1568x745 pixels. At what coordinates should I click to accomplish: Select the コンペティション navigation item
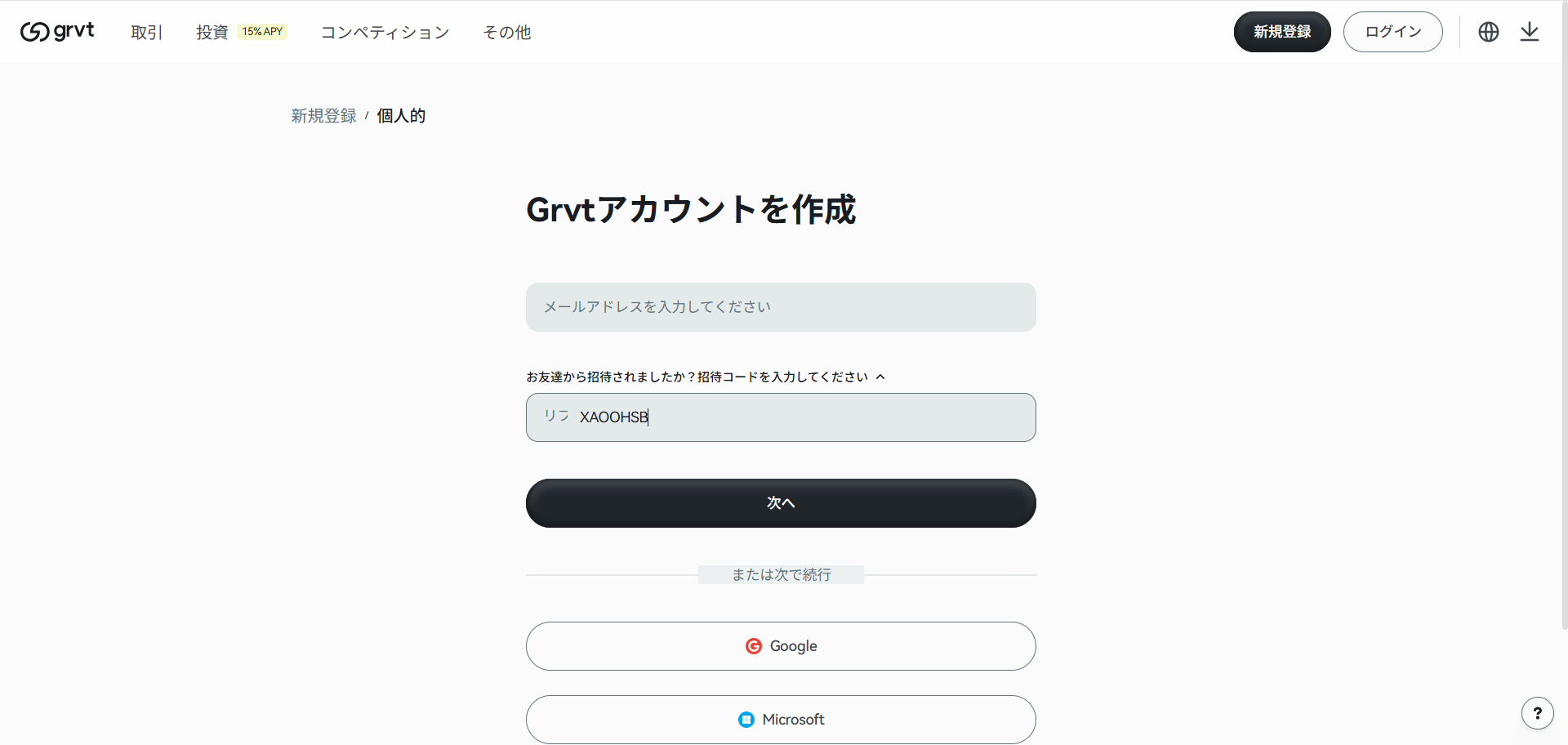[385, 32]
